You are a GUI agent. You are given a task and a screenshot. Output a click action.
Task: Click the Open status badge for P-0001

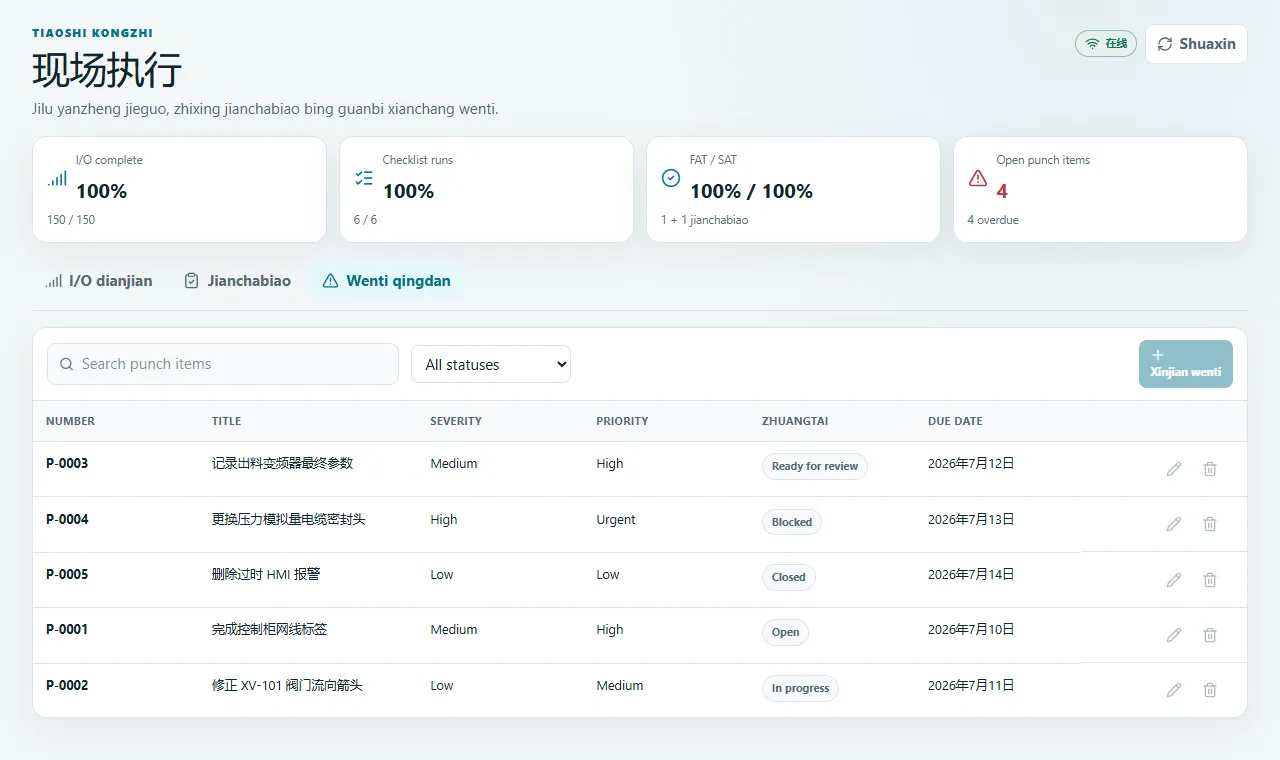pos(786,632)
